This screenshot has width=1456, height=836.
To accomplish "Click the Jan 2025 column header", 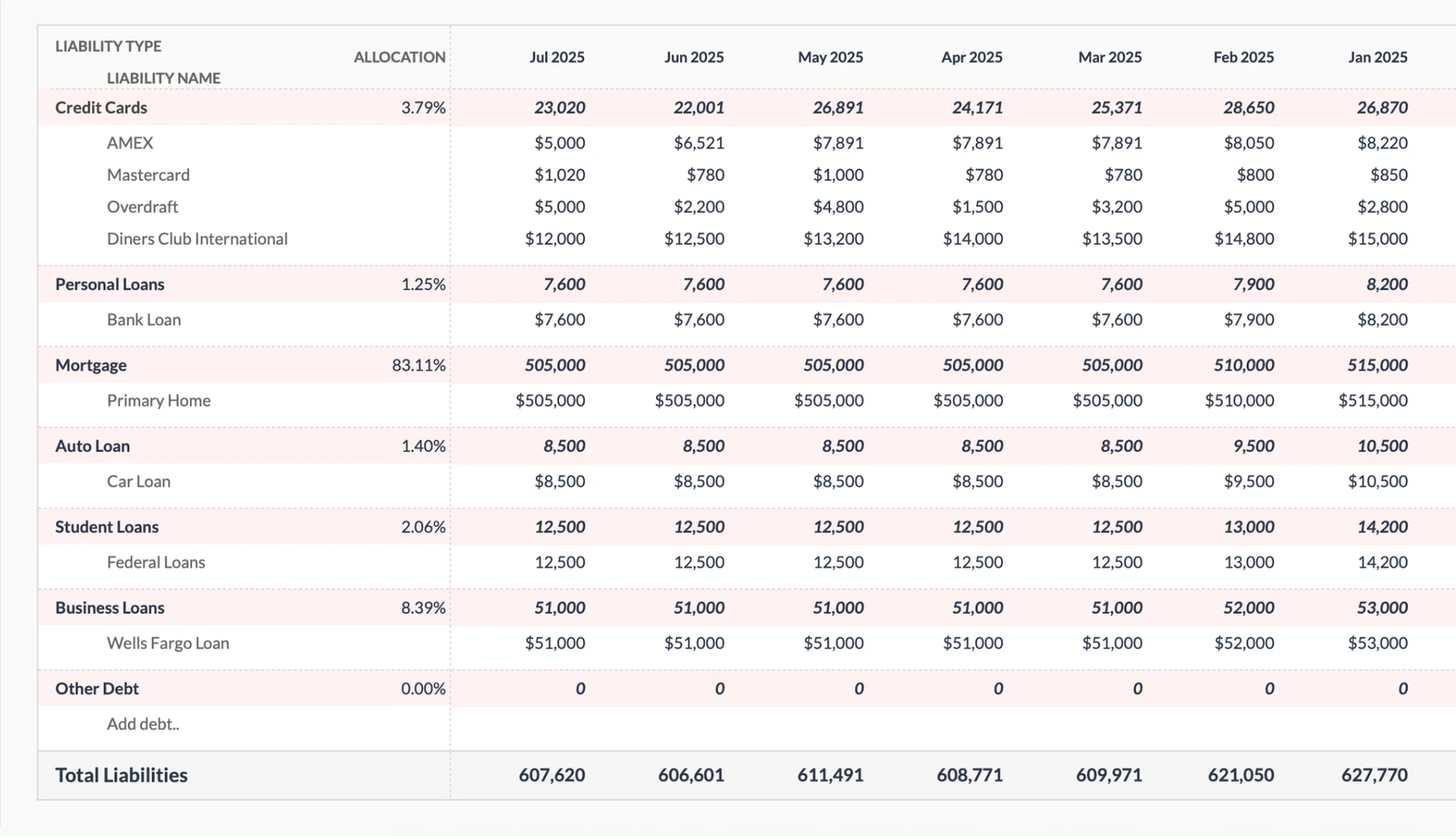I will [x=1377, y=56].
